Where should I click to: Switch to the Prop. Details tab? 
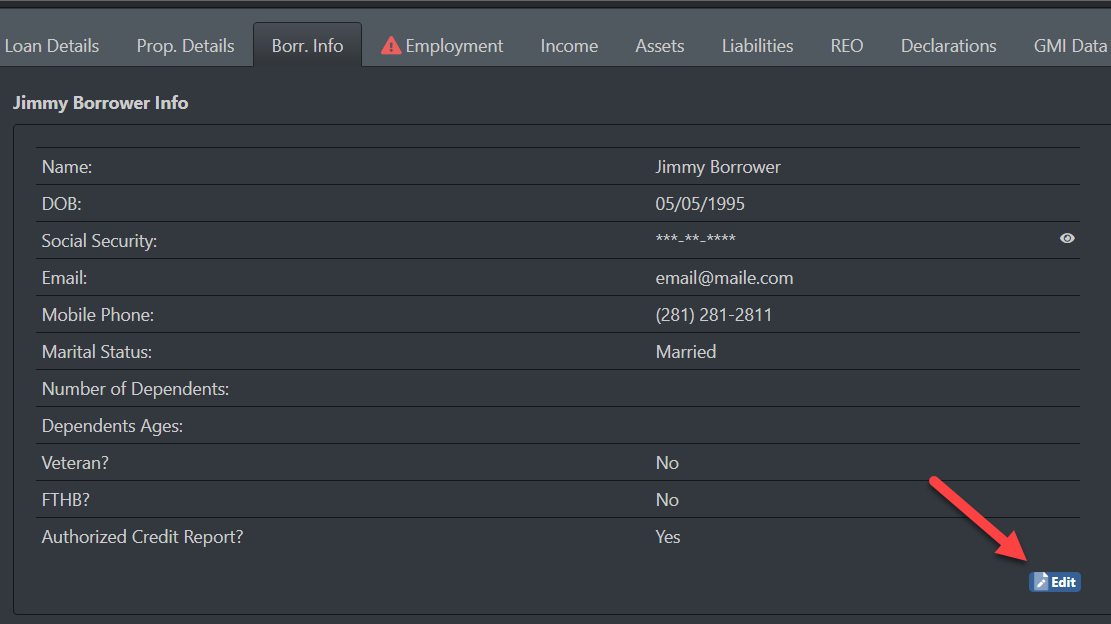coord(185,46)
